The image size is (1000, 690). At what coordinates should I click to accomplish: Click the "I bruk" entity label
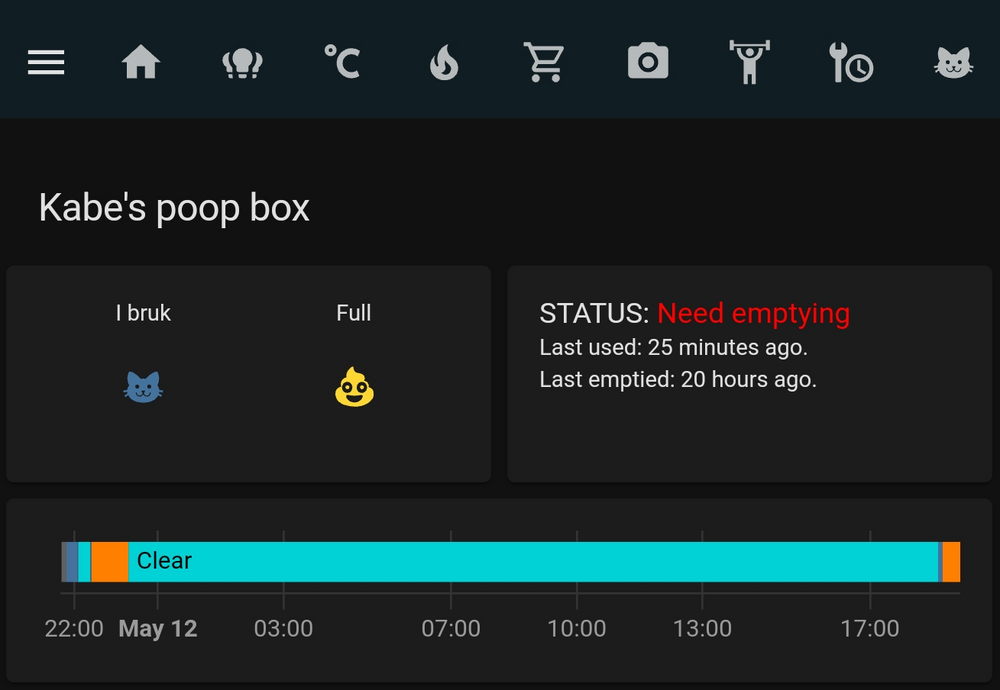[143, 313]
